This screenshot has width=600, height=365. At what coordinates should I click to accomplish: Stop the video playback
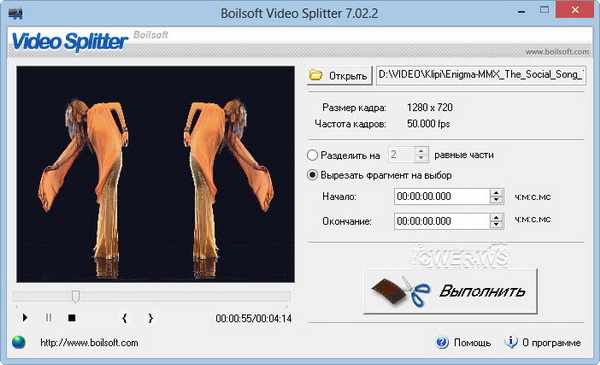click(72, 318)
